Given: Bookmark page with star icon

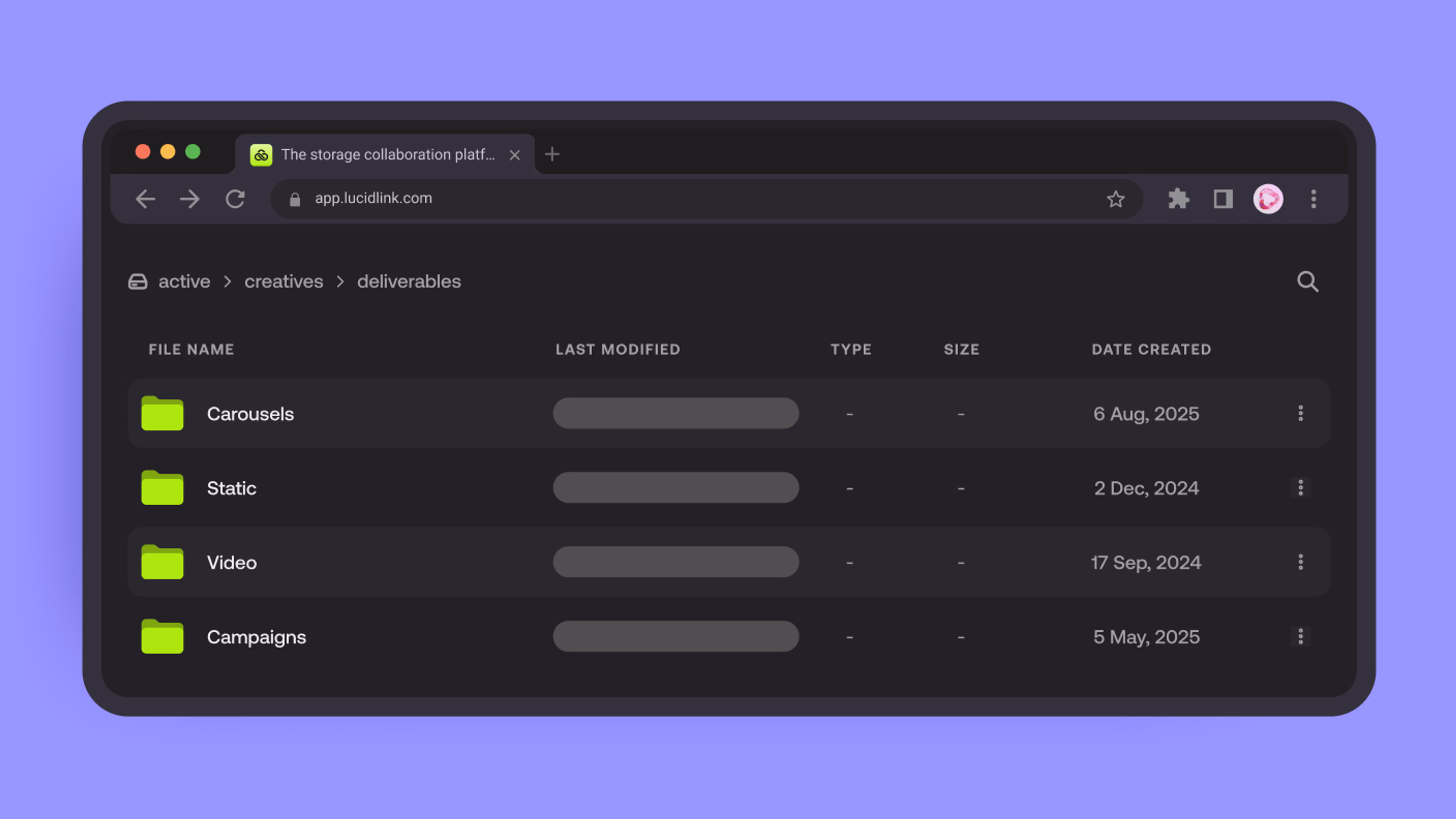Looking at the screenshot, I should (x=1115, y=199).
